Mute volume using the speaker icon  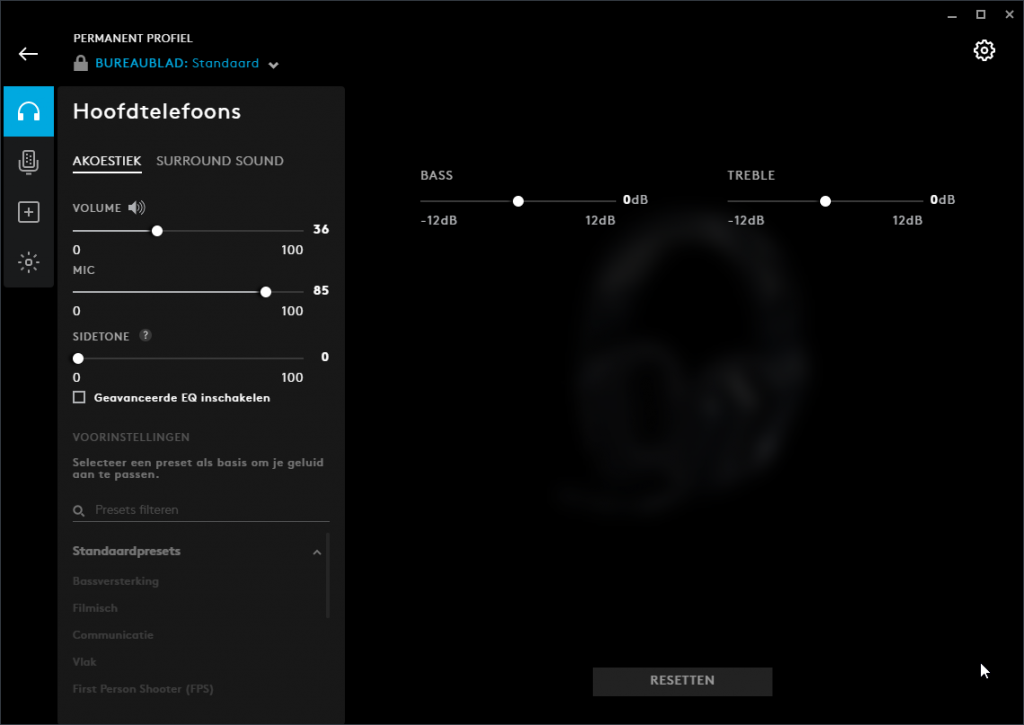tap(137, 208)
